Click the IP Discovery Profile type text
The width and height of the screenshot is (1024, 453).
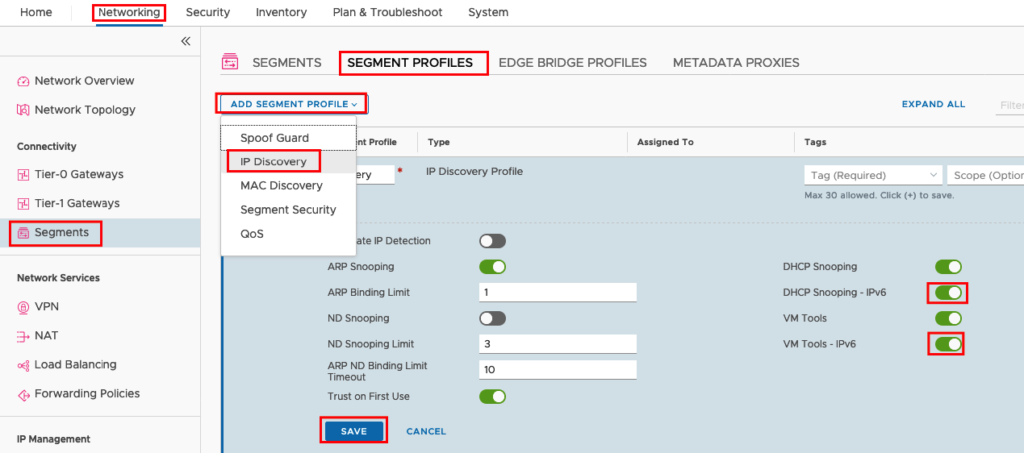pos(474,172)
